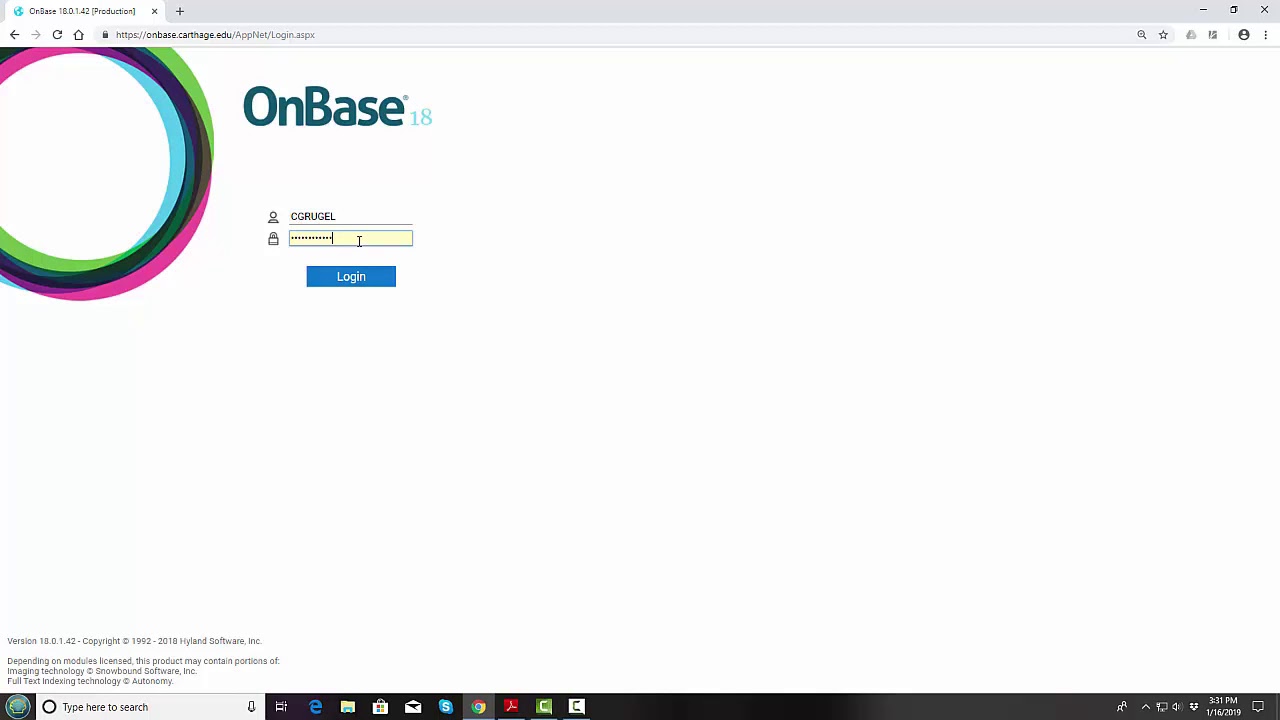Go forward in browser history

36,35
